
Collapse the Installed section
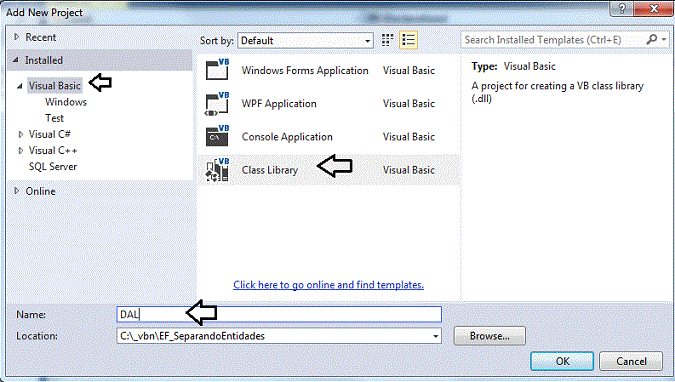16,60
